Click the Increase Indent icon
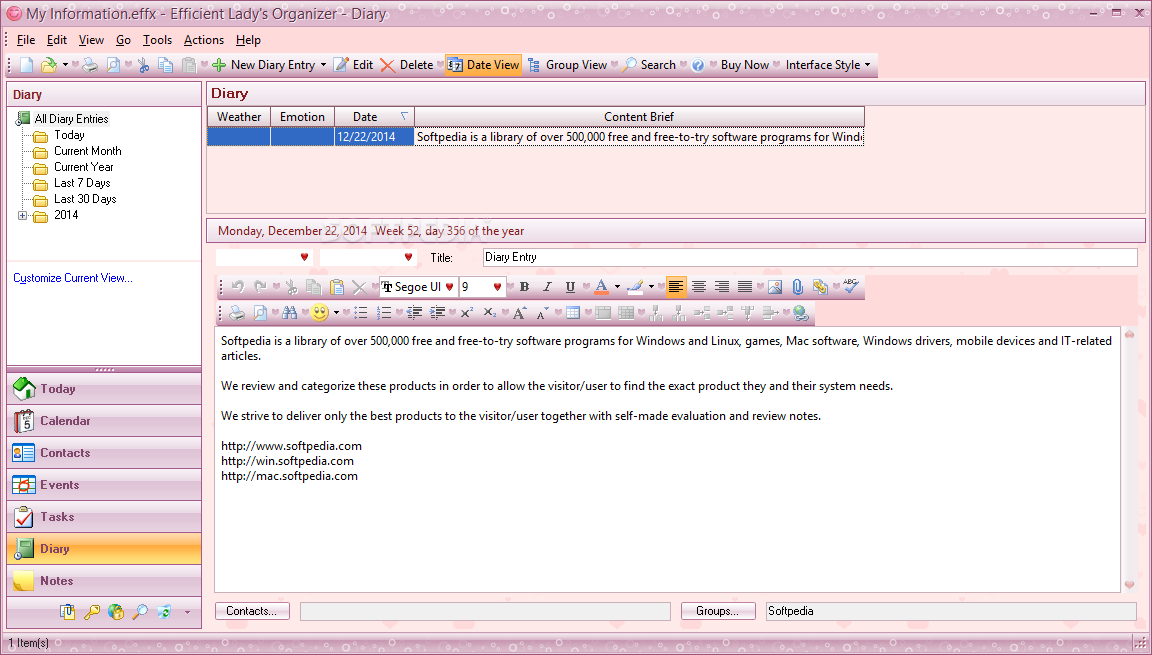This screenshot has height=655, width=1152. (437, 313)
